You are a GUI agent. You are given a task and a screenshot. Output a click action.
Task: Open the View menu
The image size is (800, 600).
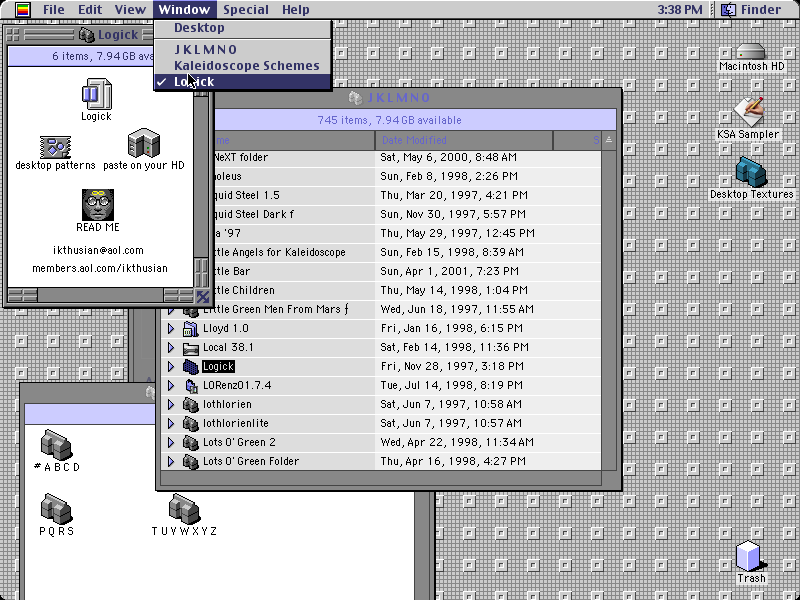pyautogui.click(x=130, y=10)
